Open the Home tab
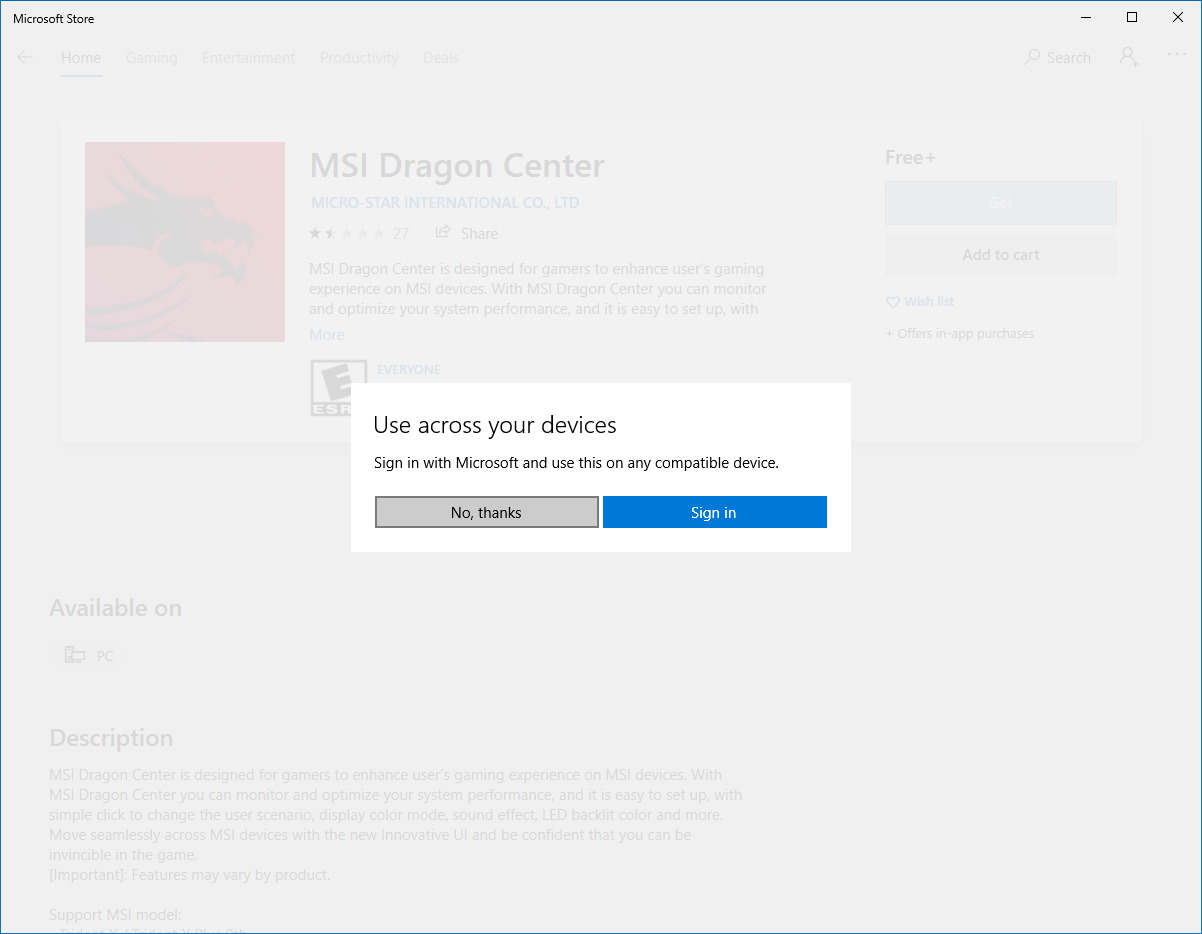This screenshot has height=934, width=1202. coord(81,57)
